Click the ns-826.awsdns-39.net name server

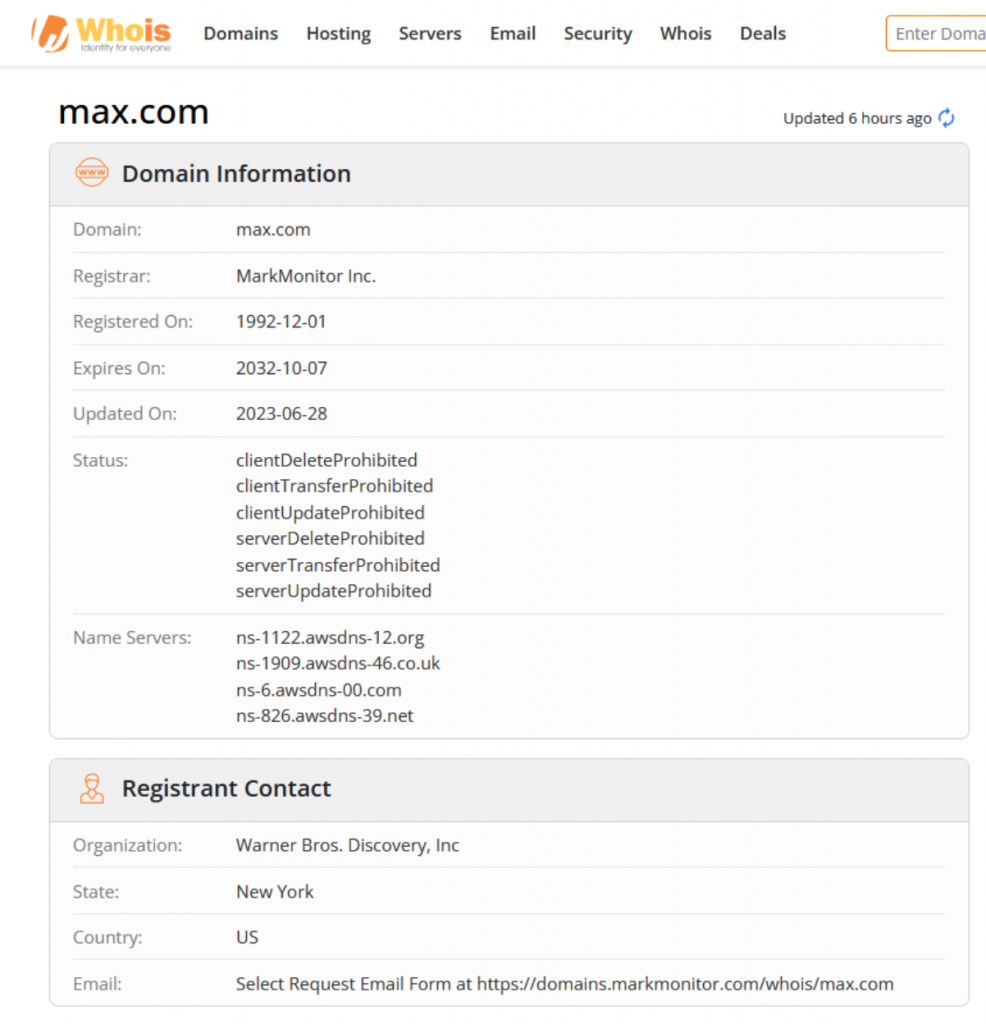[x=325, y=716]
